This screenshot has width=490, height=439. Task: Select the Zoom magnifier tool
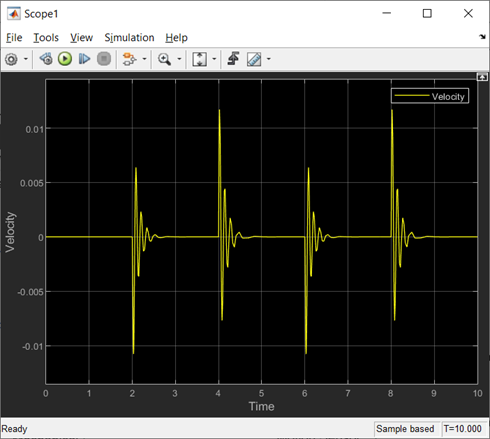pos(165,59)
